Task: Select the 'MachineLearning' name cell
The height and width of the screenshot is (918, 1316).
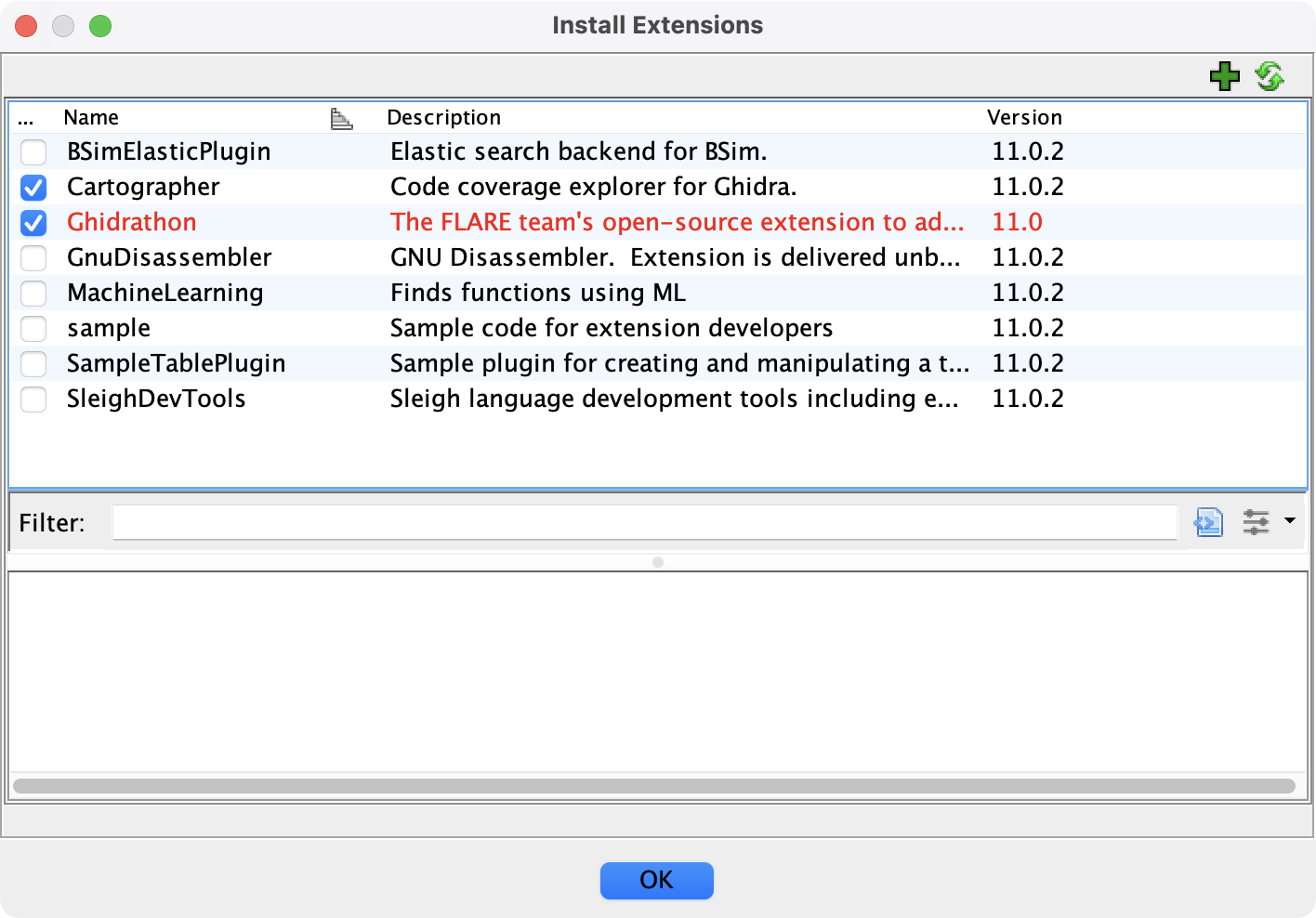Action: [165, 293]
